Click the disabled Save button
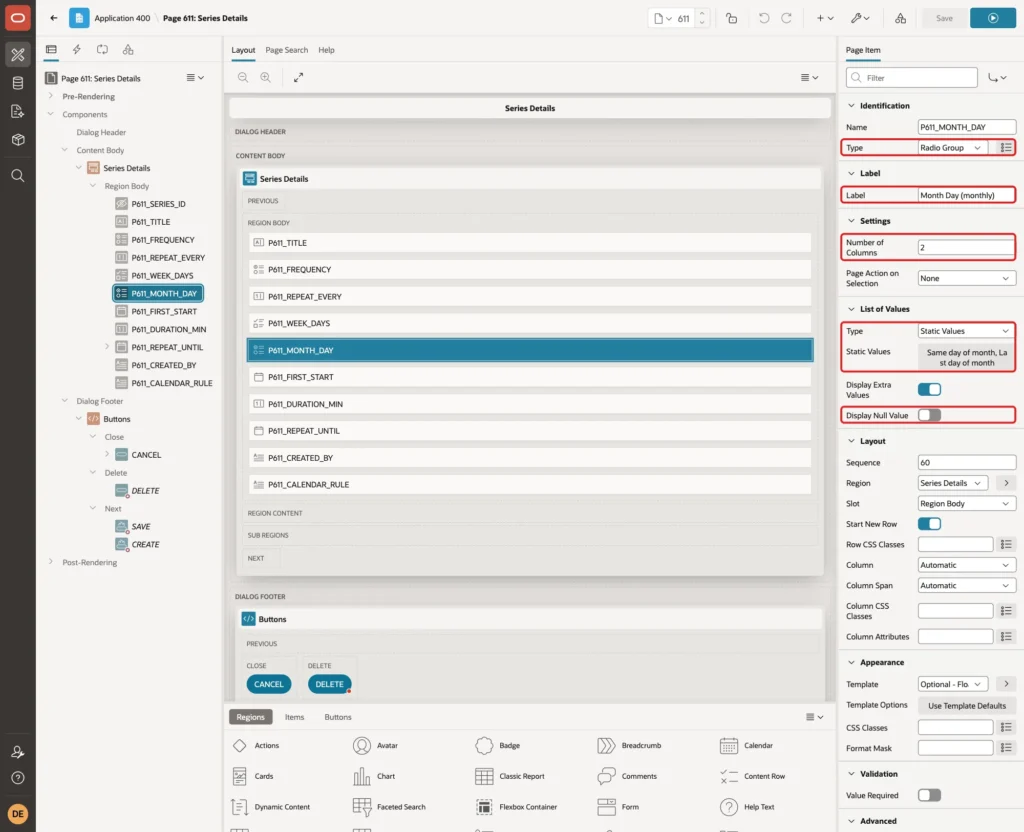The height and width of the screenshot is (832, 1024). click(944, 18)
